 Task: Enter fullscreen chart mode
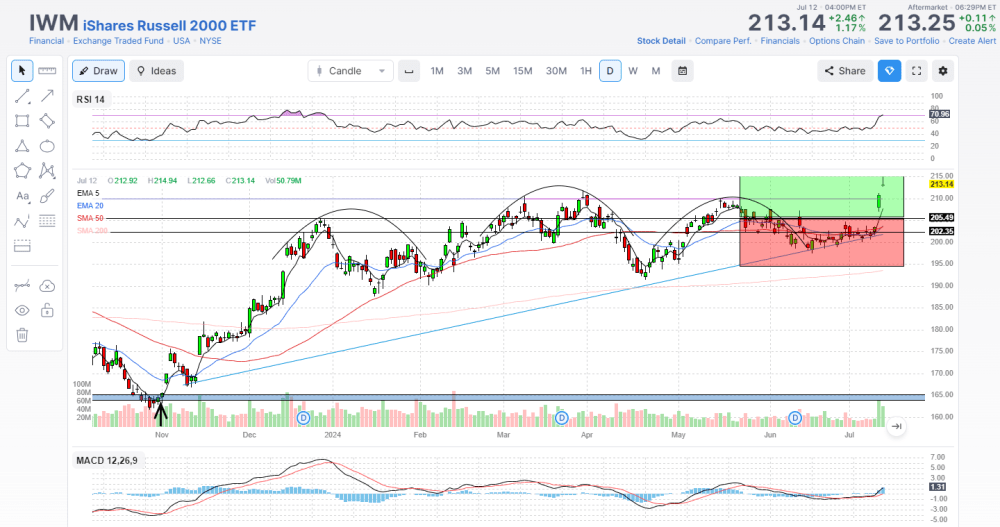coord(916,71)
